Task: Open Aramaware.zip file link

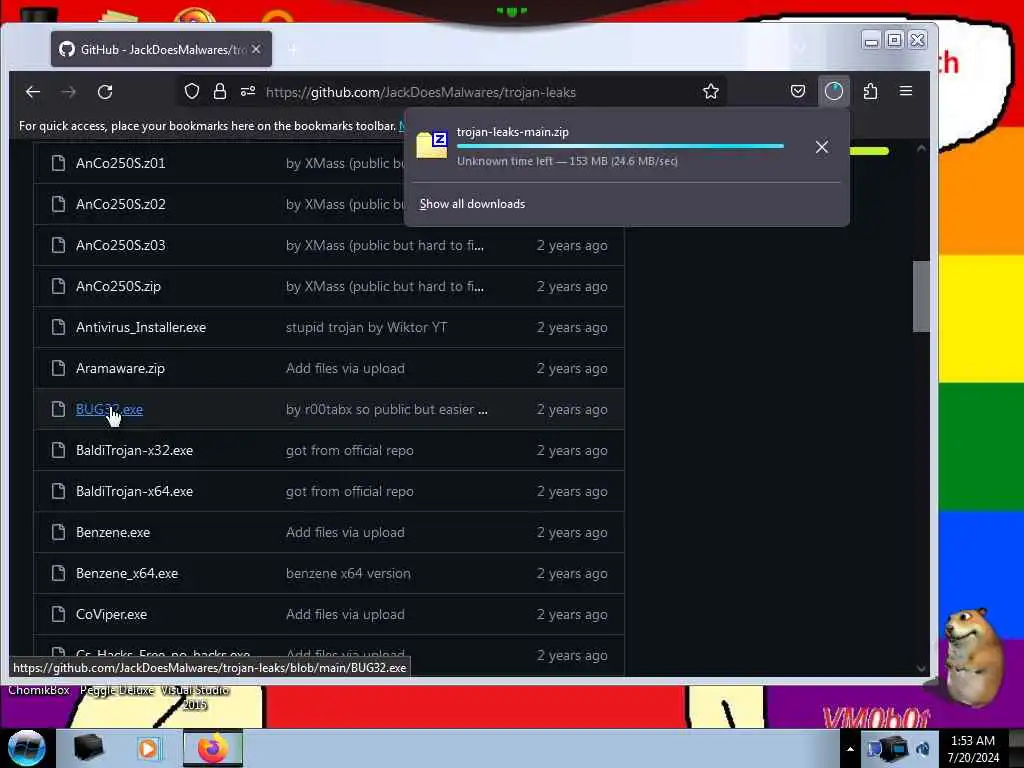Action: [120, 368]
